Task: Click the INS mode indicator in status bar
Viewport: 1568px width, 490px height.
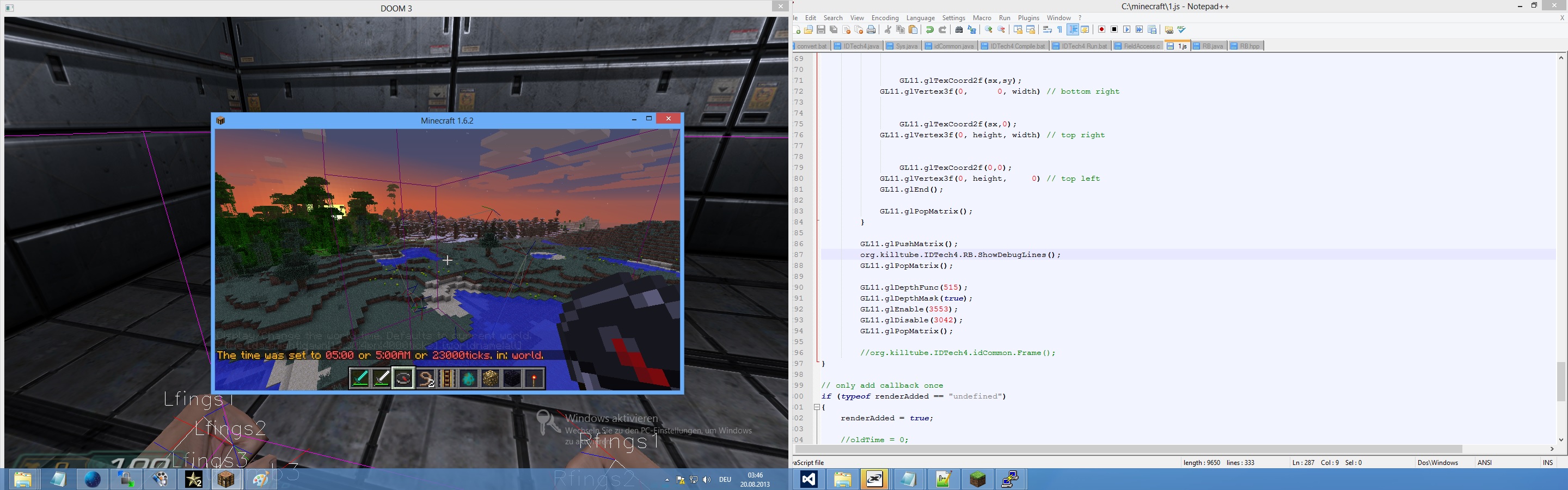Action: pos(1547,463)
